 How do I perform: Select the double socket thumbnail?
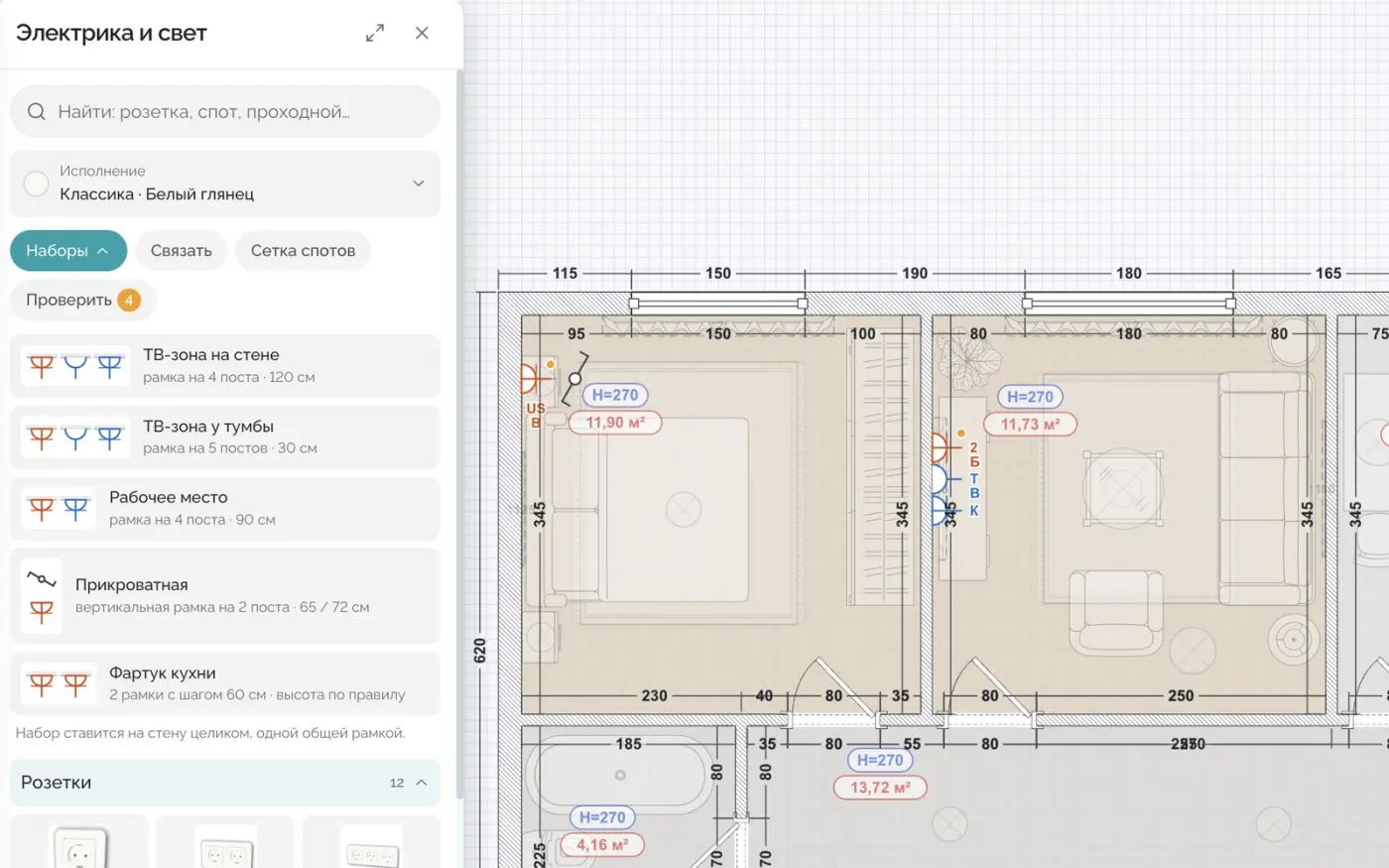pos(225,843)
